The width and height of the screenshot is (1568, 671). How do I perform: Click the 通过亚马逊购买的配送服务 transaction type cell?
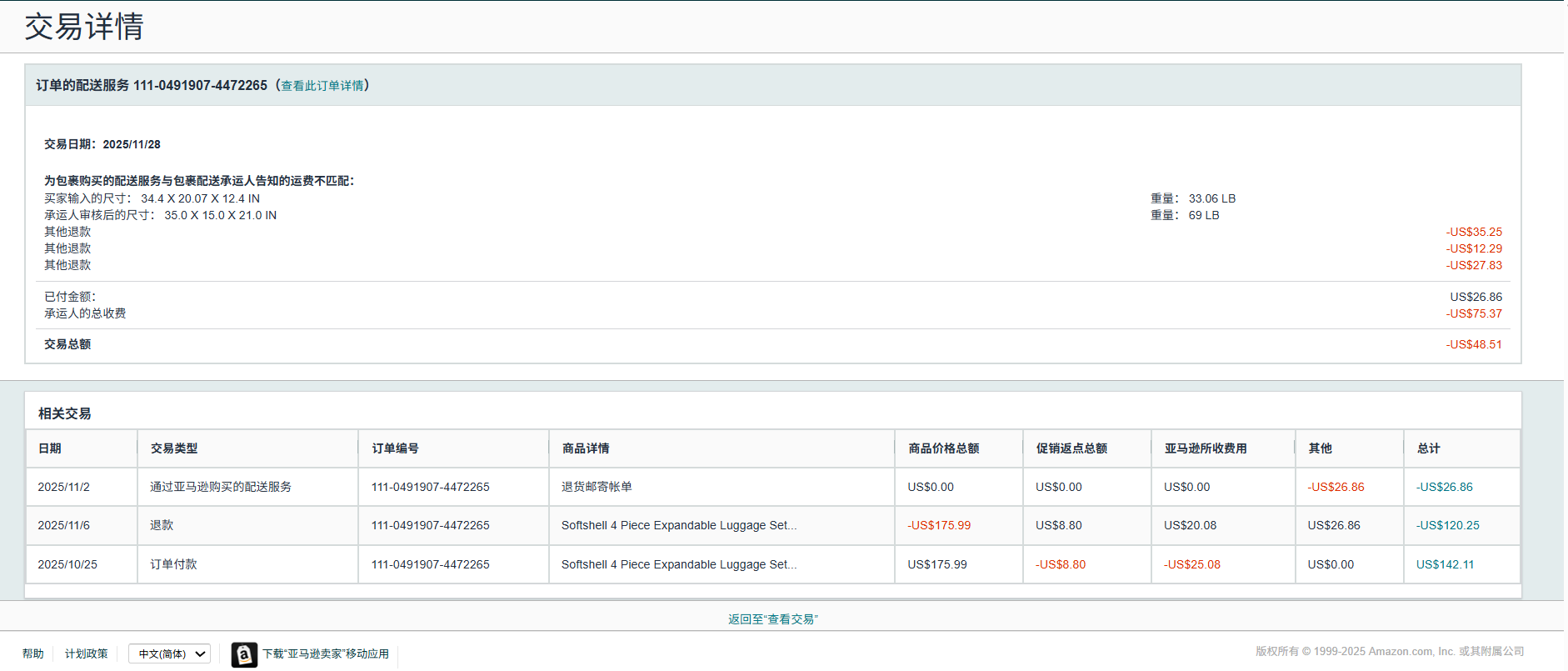point(221,487)
